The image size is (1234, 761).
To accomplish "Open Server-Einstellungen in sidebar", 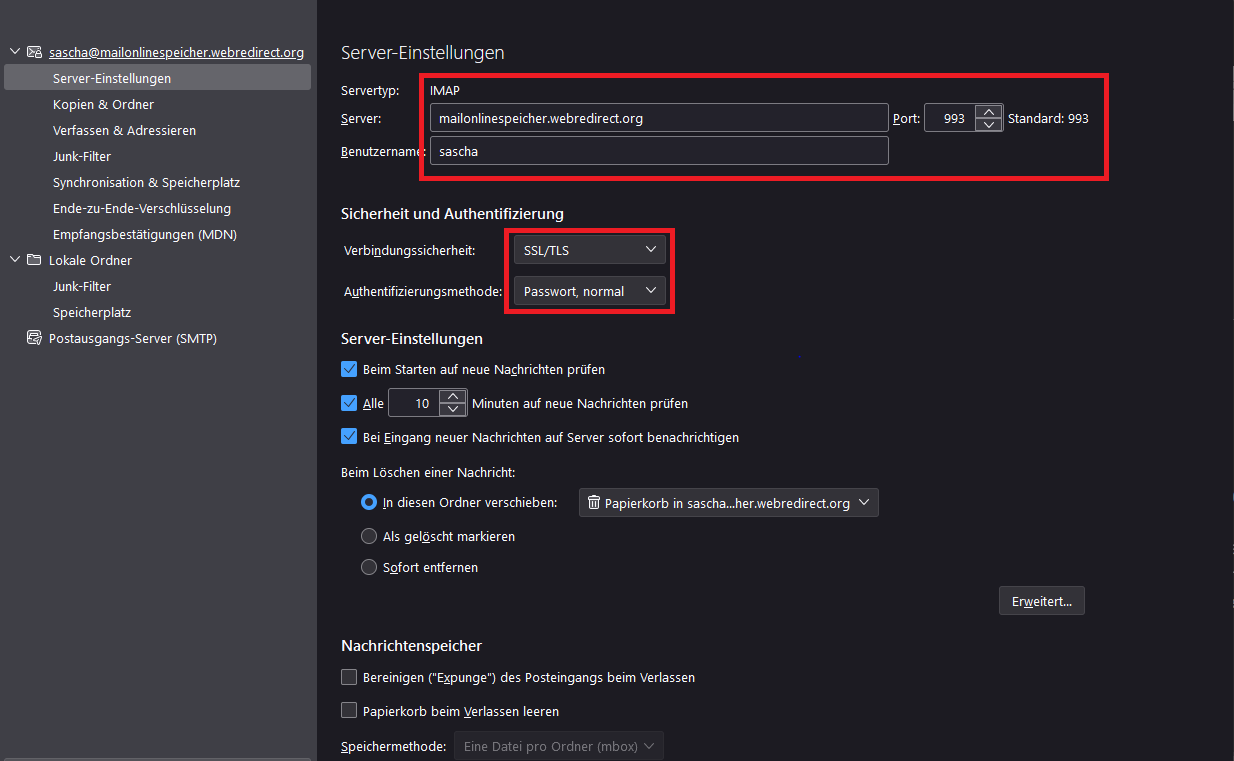I will point(157,78).
